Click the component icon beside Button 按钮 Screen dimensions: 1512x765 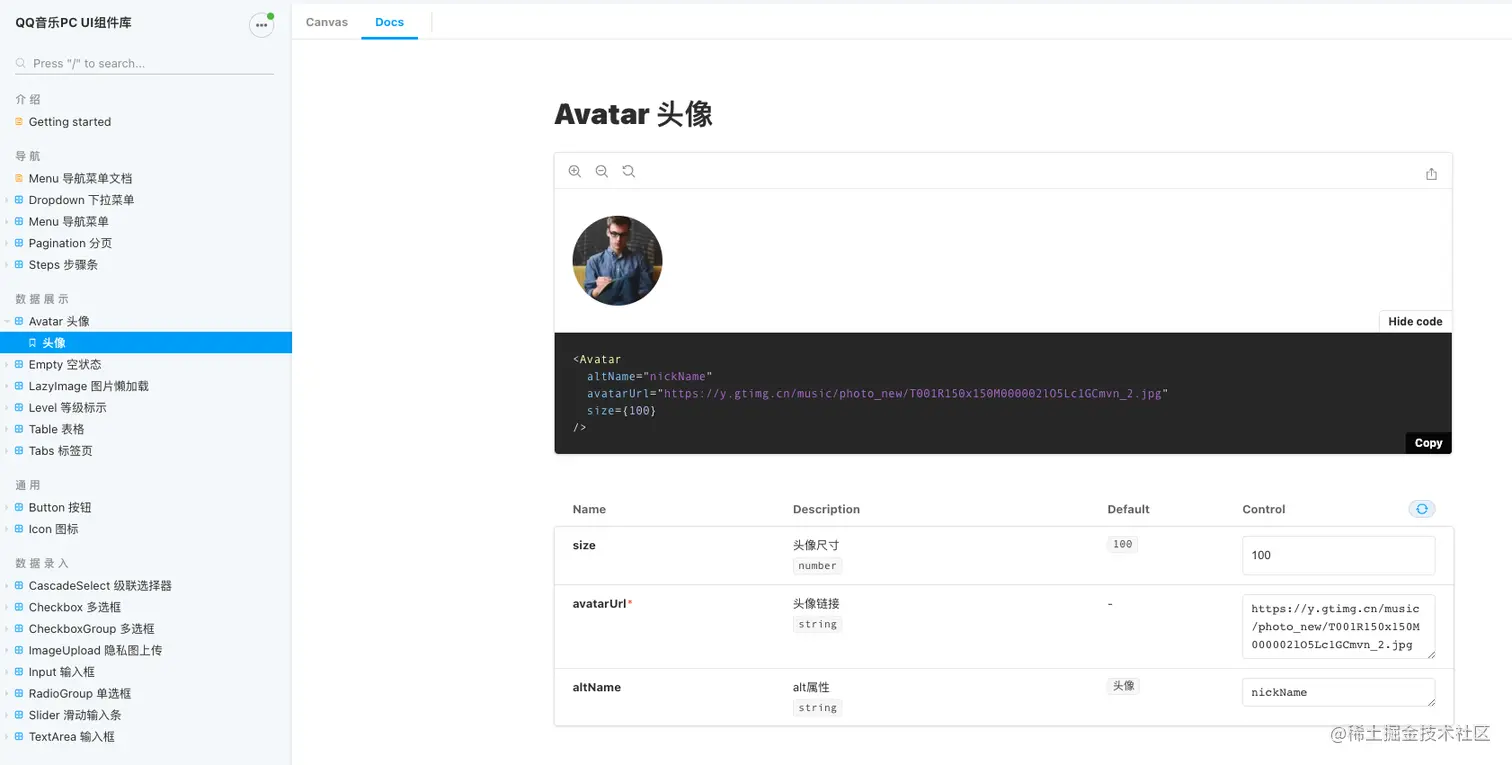click(19, 508)
